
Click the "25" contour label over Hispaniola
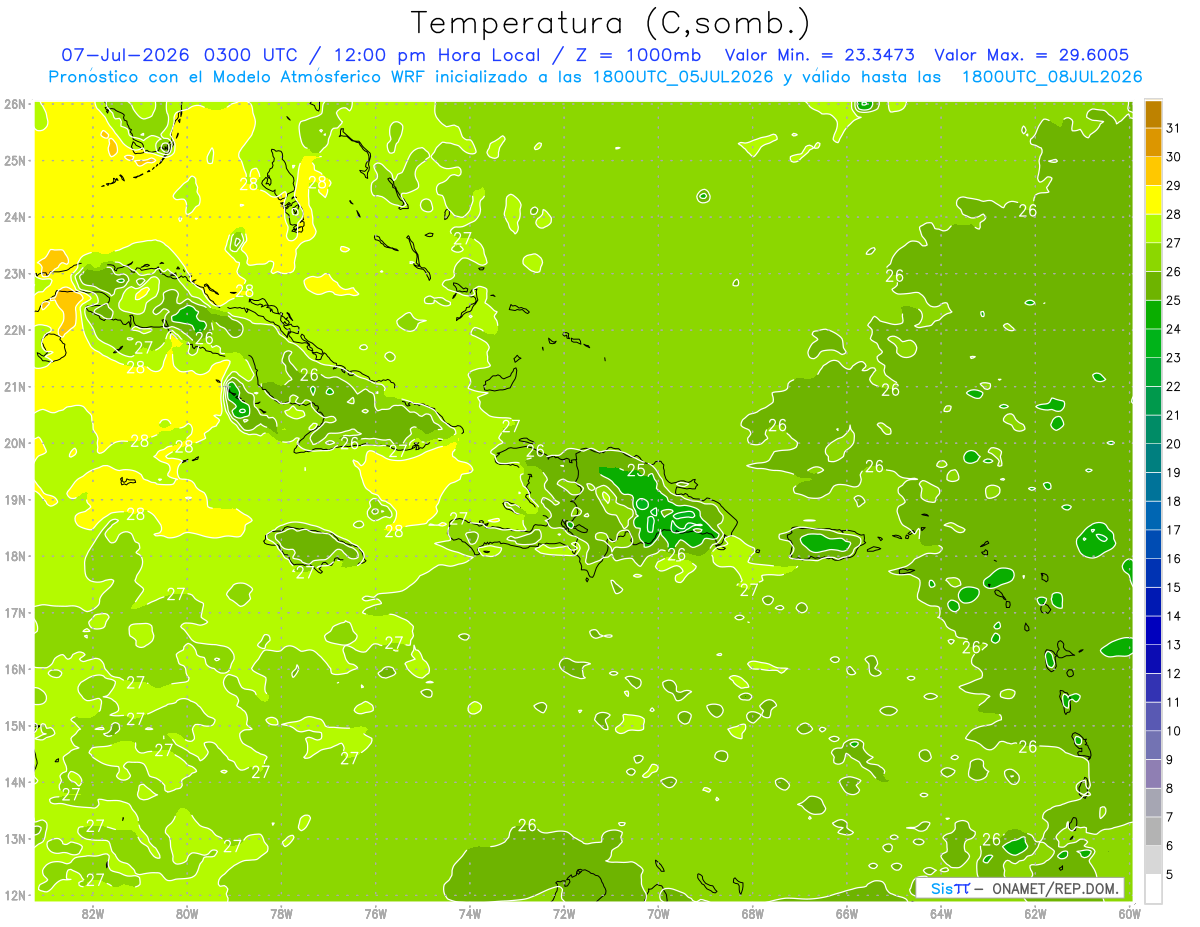click(x=636, y=470)
